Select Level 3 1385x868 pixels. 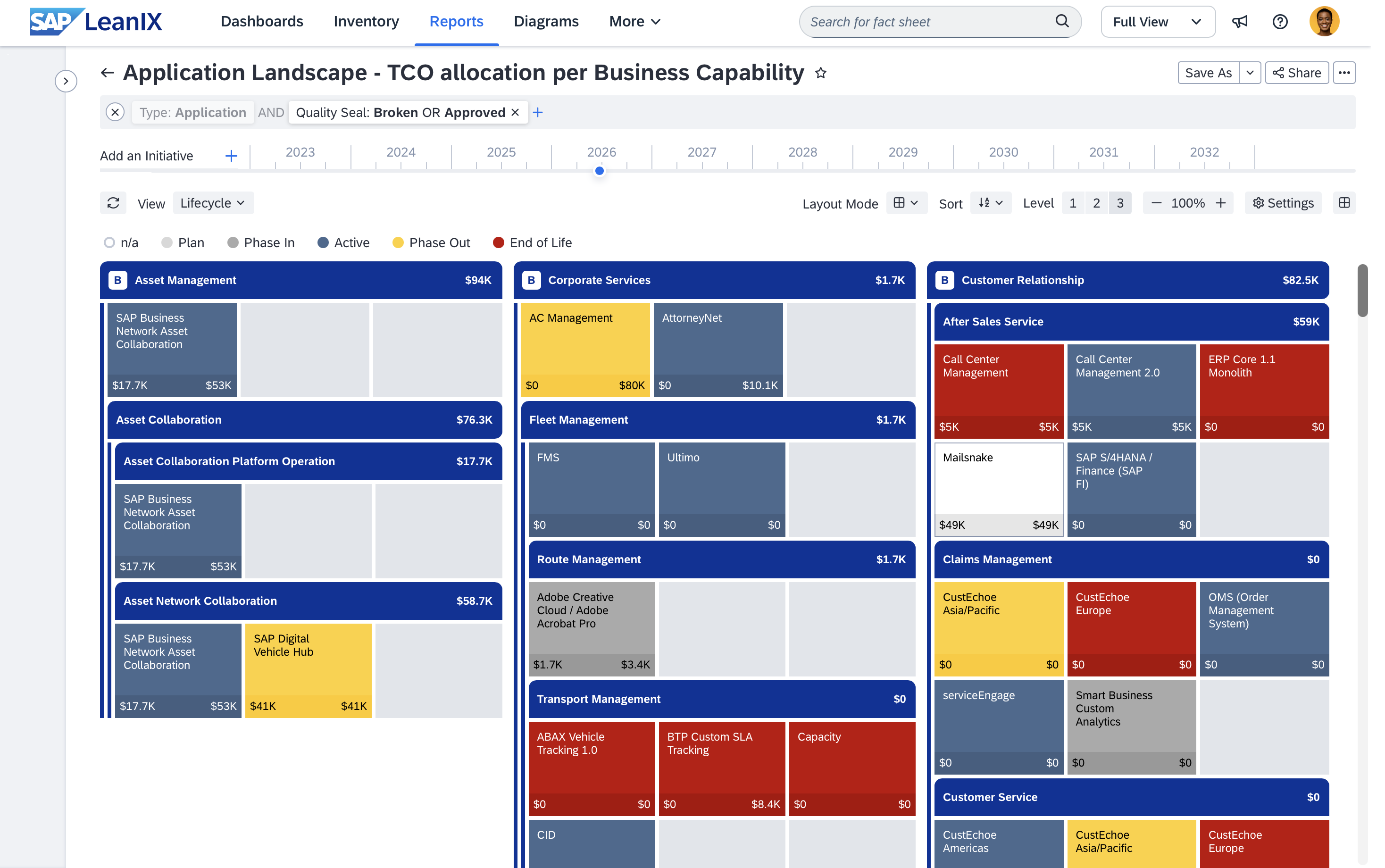(x=1120, y=203)
